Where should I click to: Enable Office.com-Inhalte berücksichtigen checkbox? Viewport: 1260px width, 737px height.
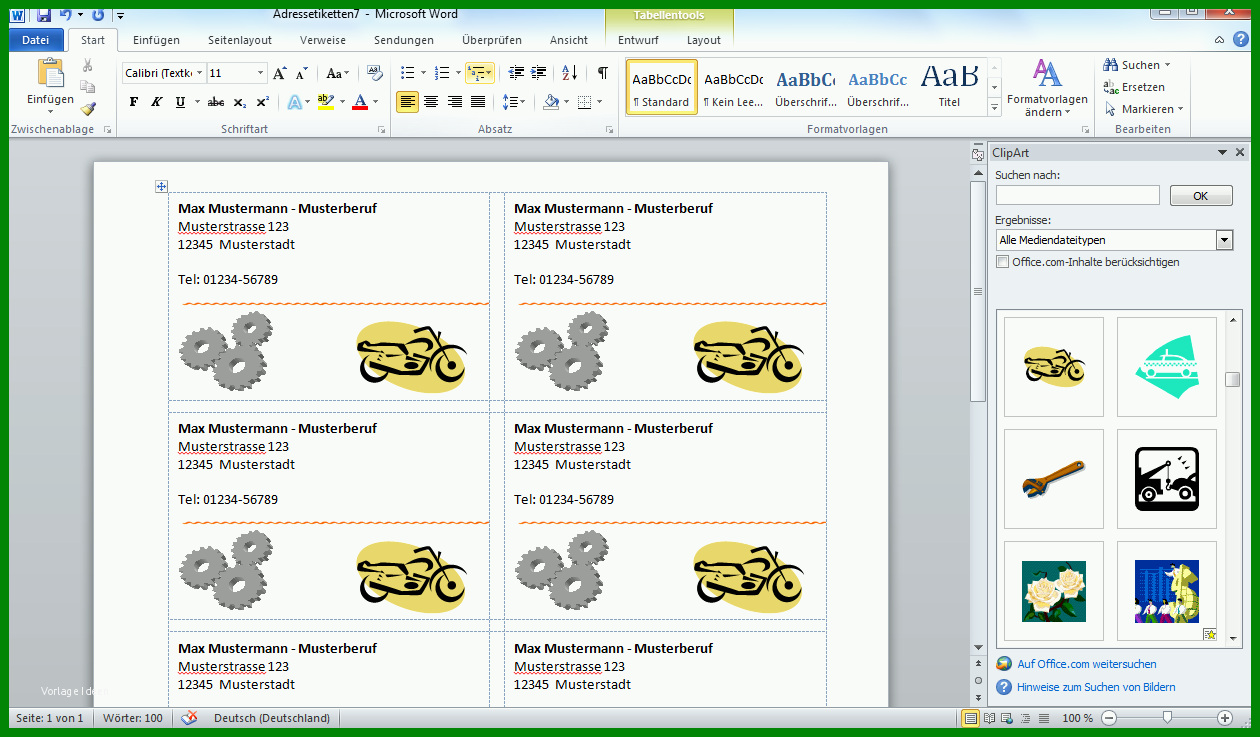click(1002, 262)
